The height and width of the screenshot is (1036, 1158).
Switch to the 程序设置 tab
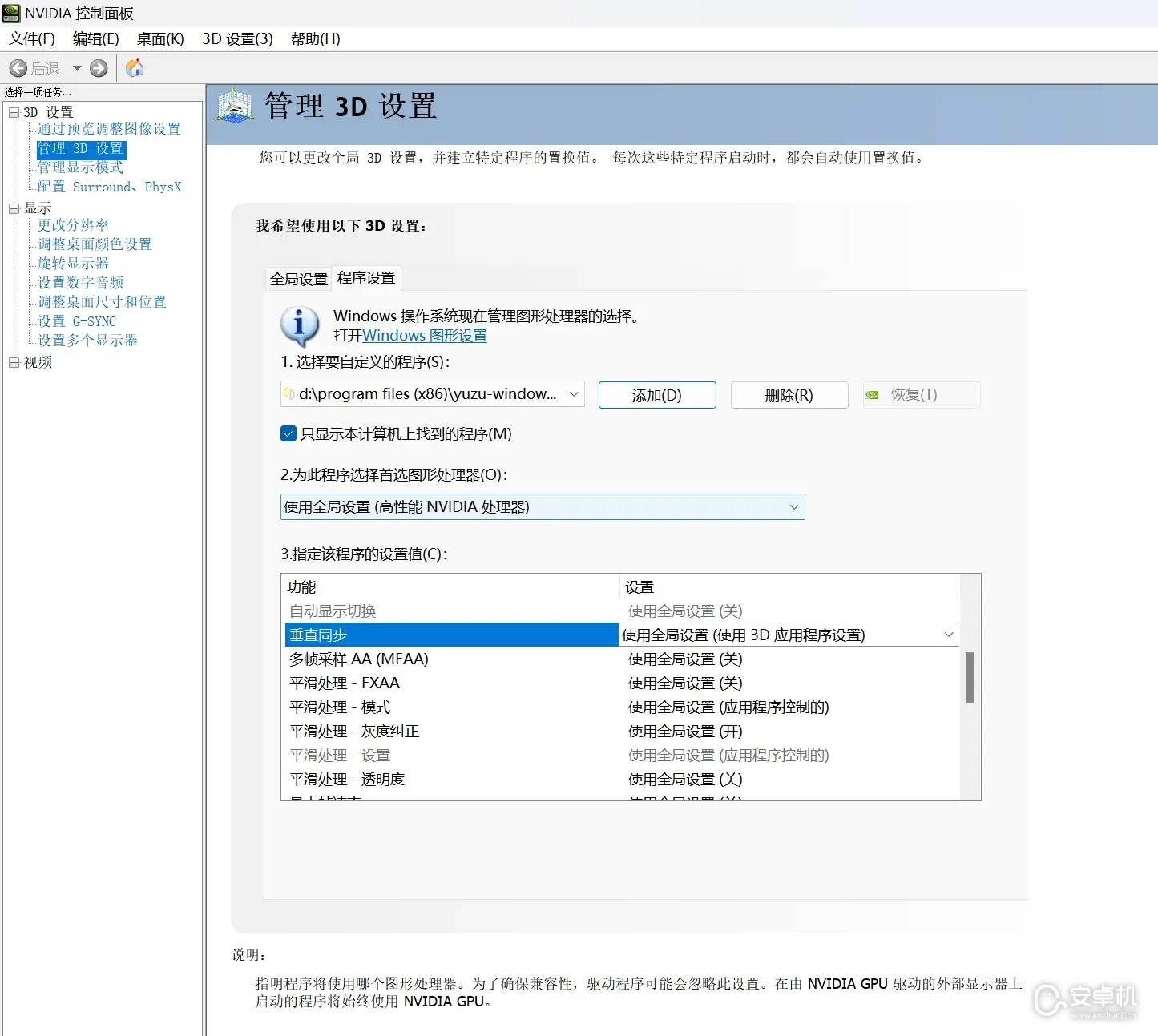pyautogui.click(x=366, y=278)
